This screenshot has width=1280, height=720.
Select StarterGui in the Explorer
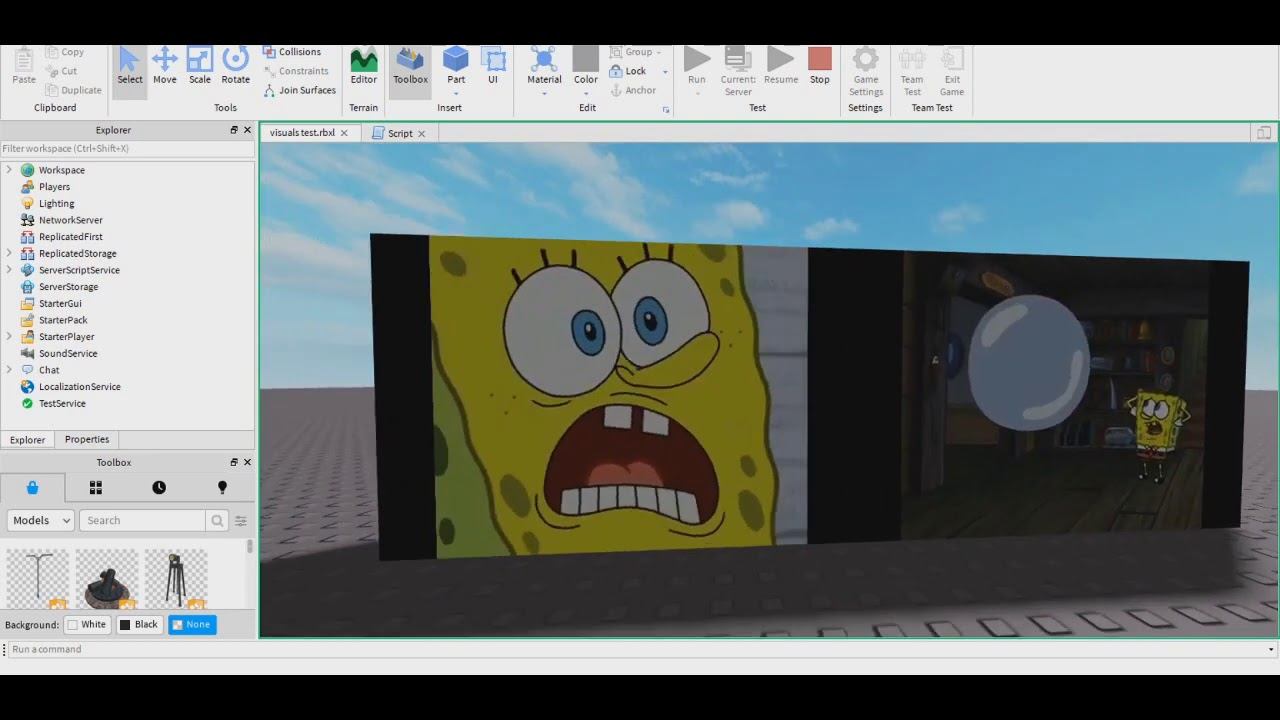60,303
